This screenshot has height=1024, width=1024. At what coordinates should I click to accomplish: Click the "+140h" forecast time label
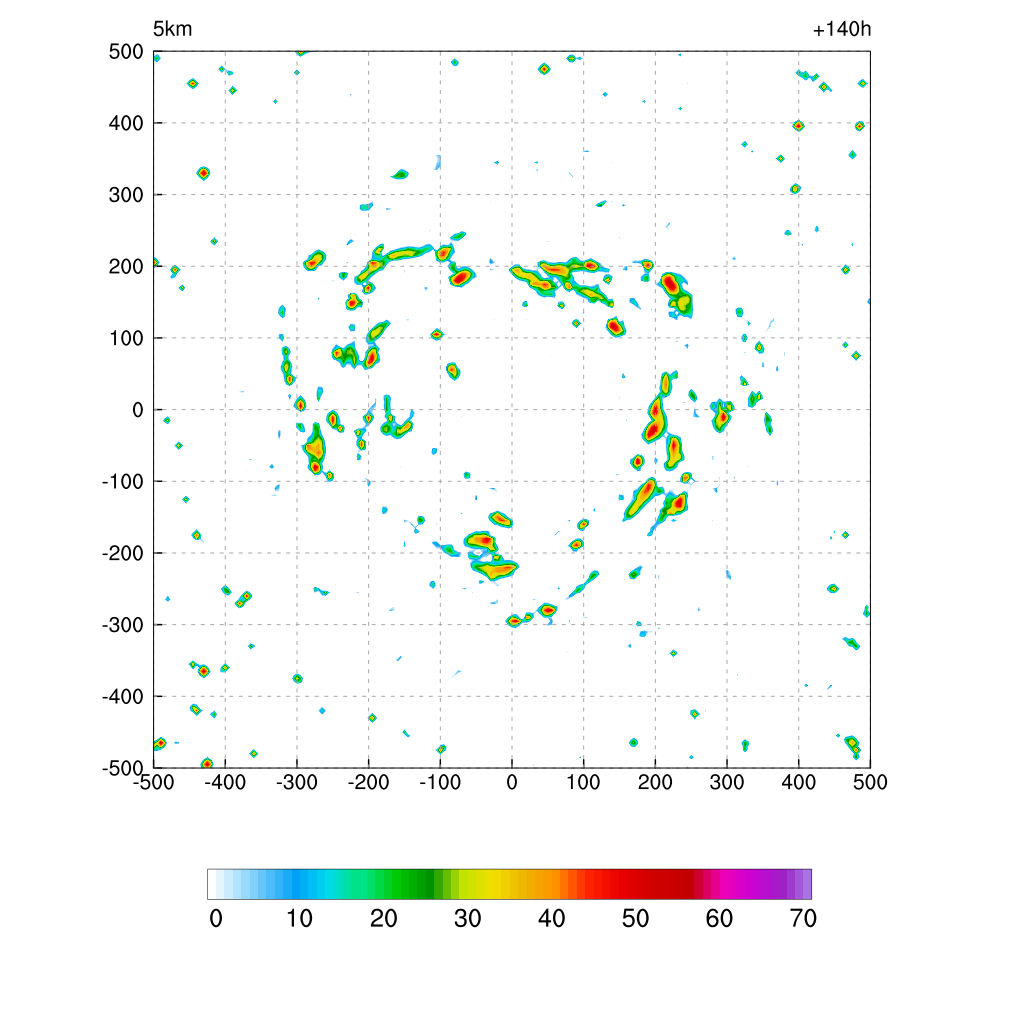(842, 29)
